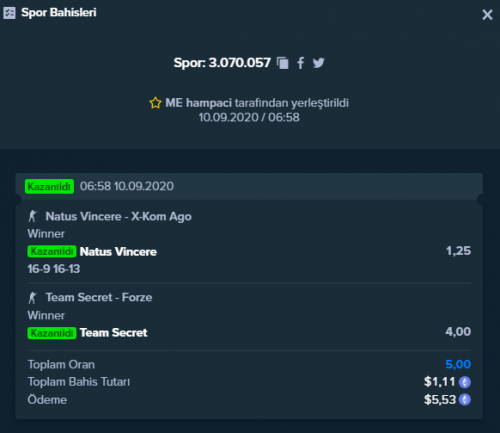Open the hampaci user profile

209,103
